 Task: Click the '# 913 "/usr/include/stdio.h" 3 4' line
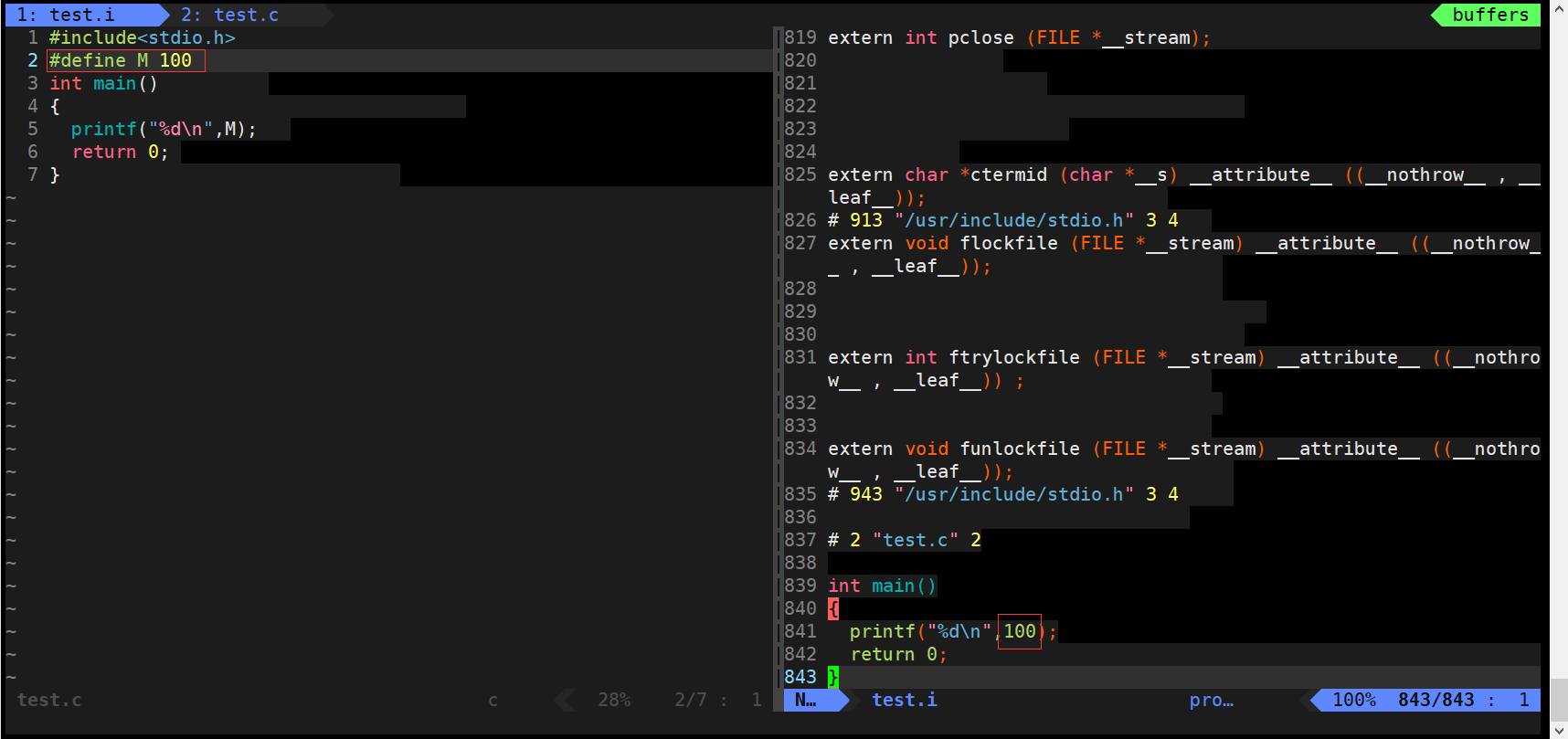1003,220
